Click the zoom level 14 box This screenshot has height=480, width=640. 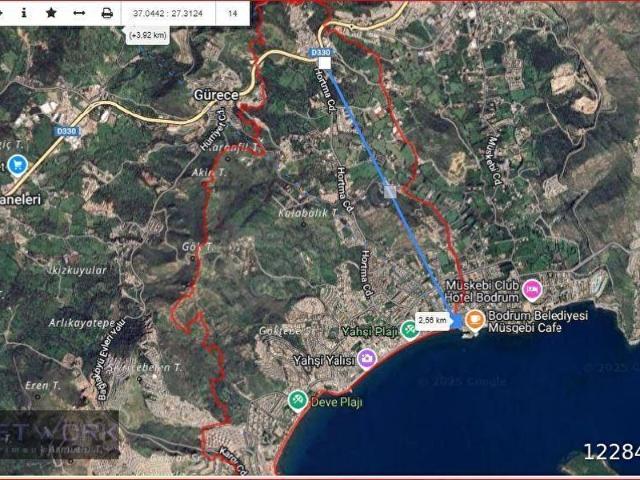click(x=232, y=13)
